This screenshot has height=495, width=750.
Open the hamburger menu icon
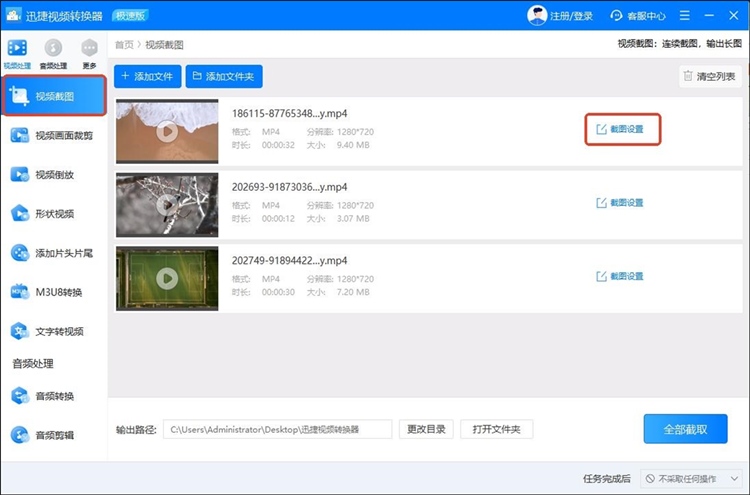click(x=684, y=16)
